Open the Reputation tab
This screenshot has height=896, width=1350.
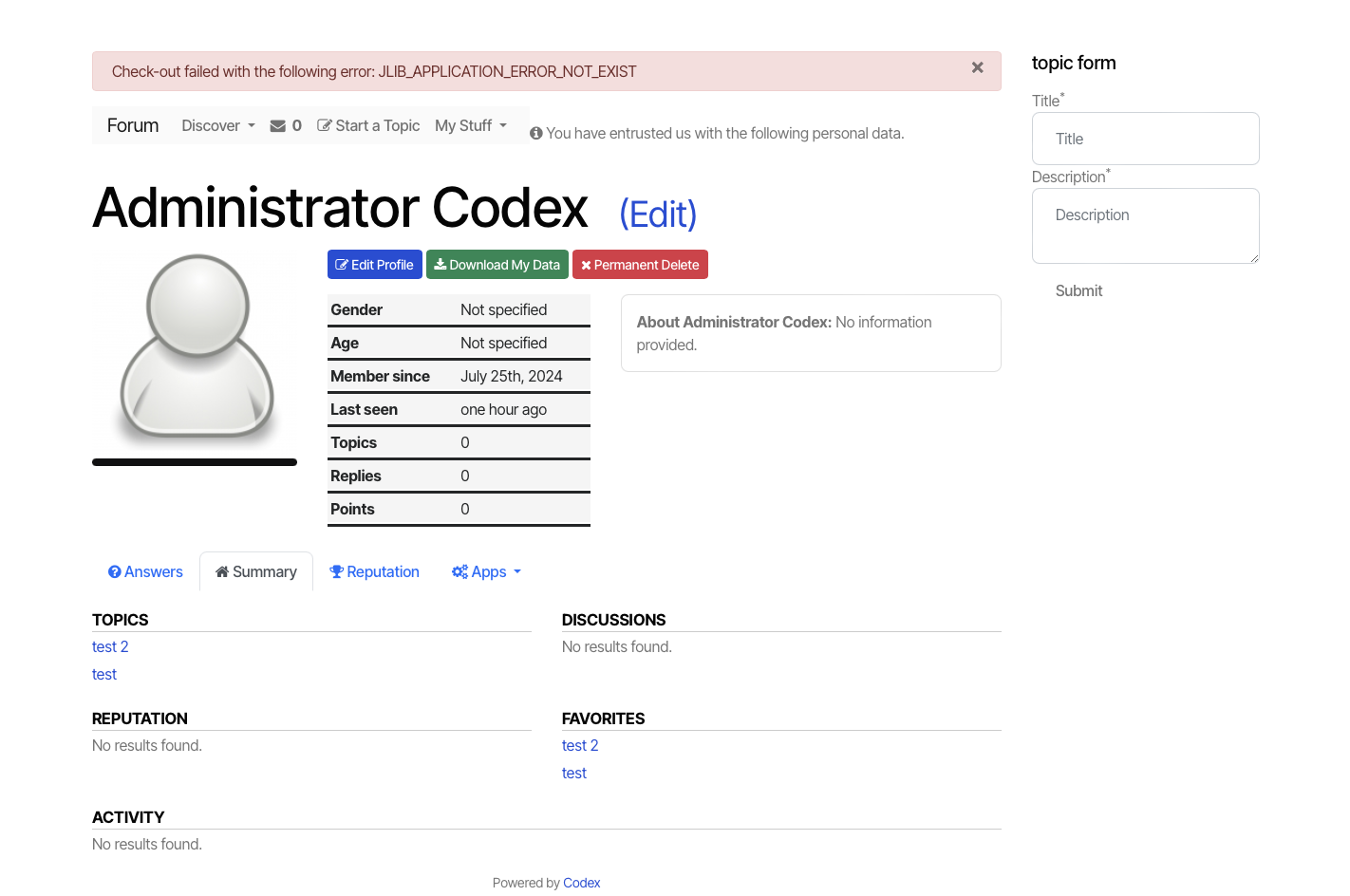point(374,572)
